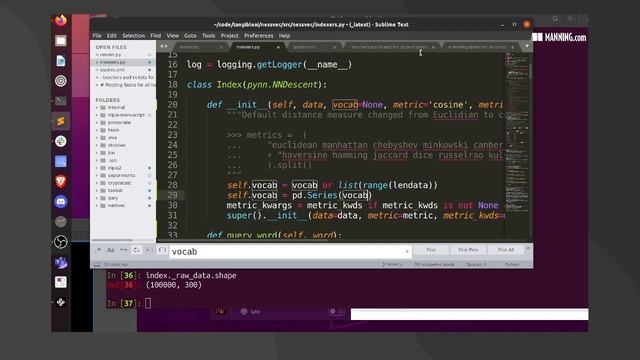The image size is (640, 360).
Task: Click Find Prev button
Action: click(468, 250)
